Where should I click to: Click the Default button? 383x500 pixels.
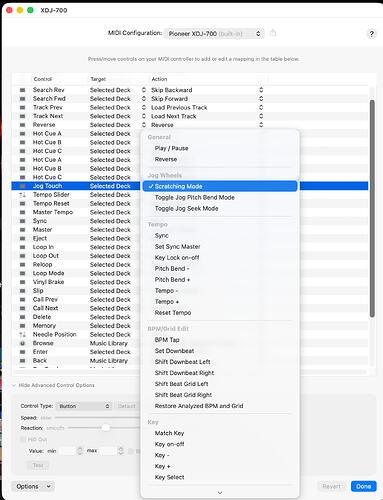pyautogui.click(x=127, y=406)
